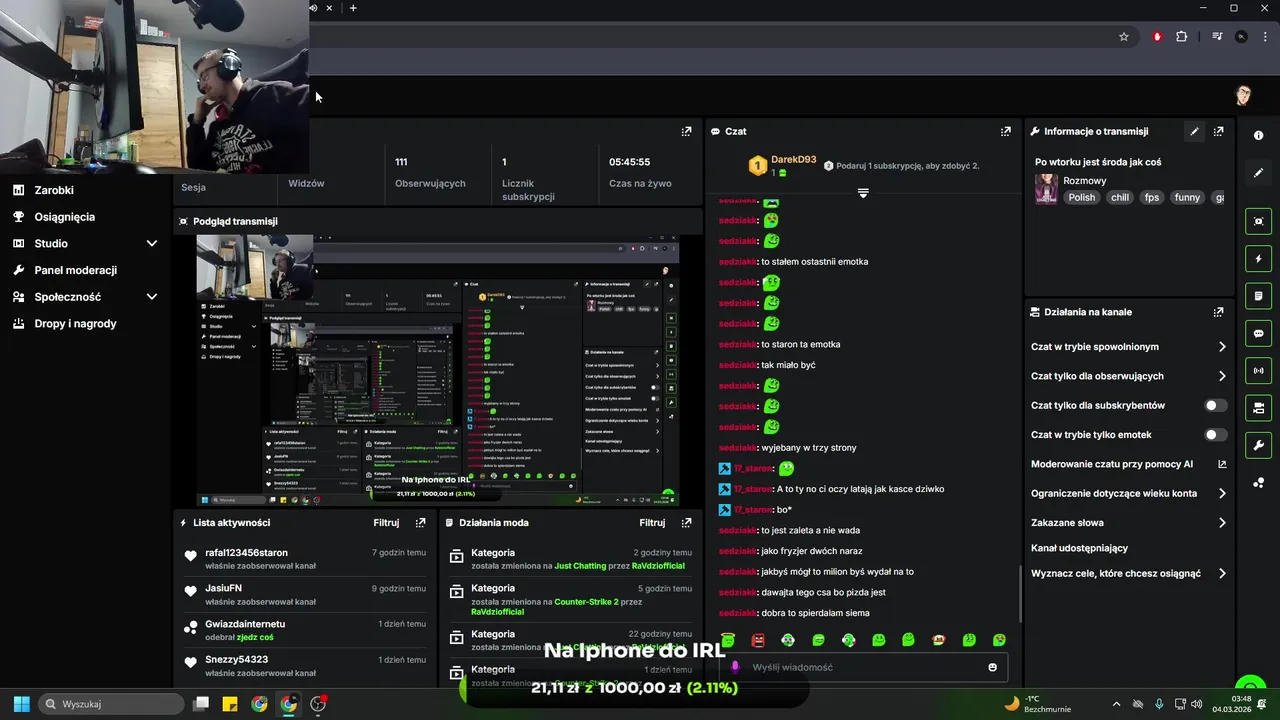
Task: Toggle Czat w trybie tylko emotek switch
Action: 1216,435
